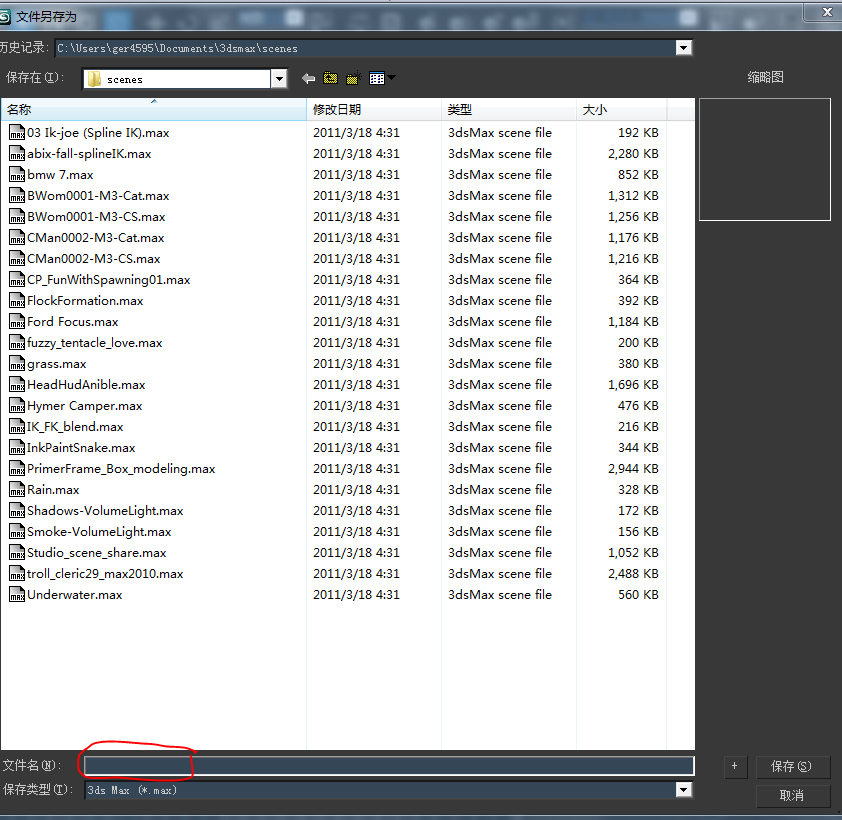Select file icon of Underwater.max
Screen dimensions: 842x820
[x=17, y=594]
